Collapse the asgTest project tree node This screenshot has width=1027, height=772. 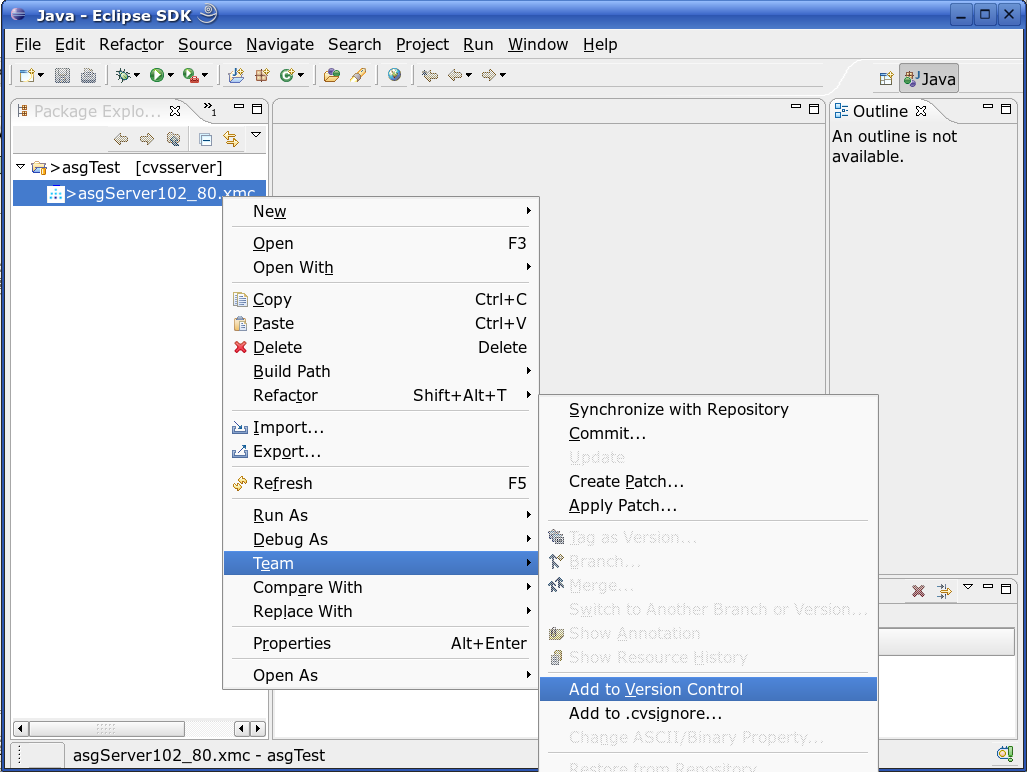(x=21, y=167)
